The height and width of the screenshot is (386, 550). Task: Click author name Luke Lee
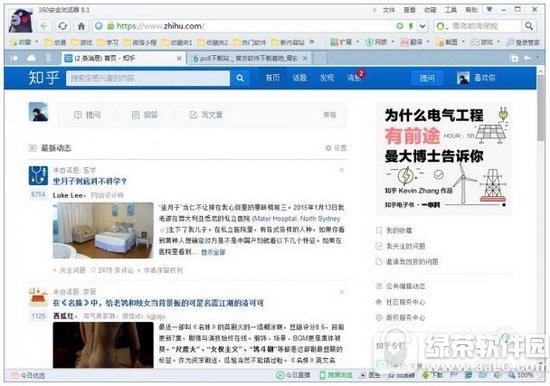pos(68,195)
